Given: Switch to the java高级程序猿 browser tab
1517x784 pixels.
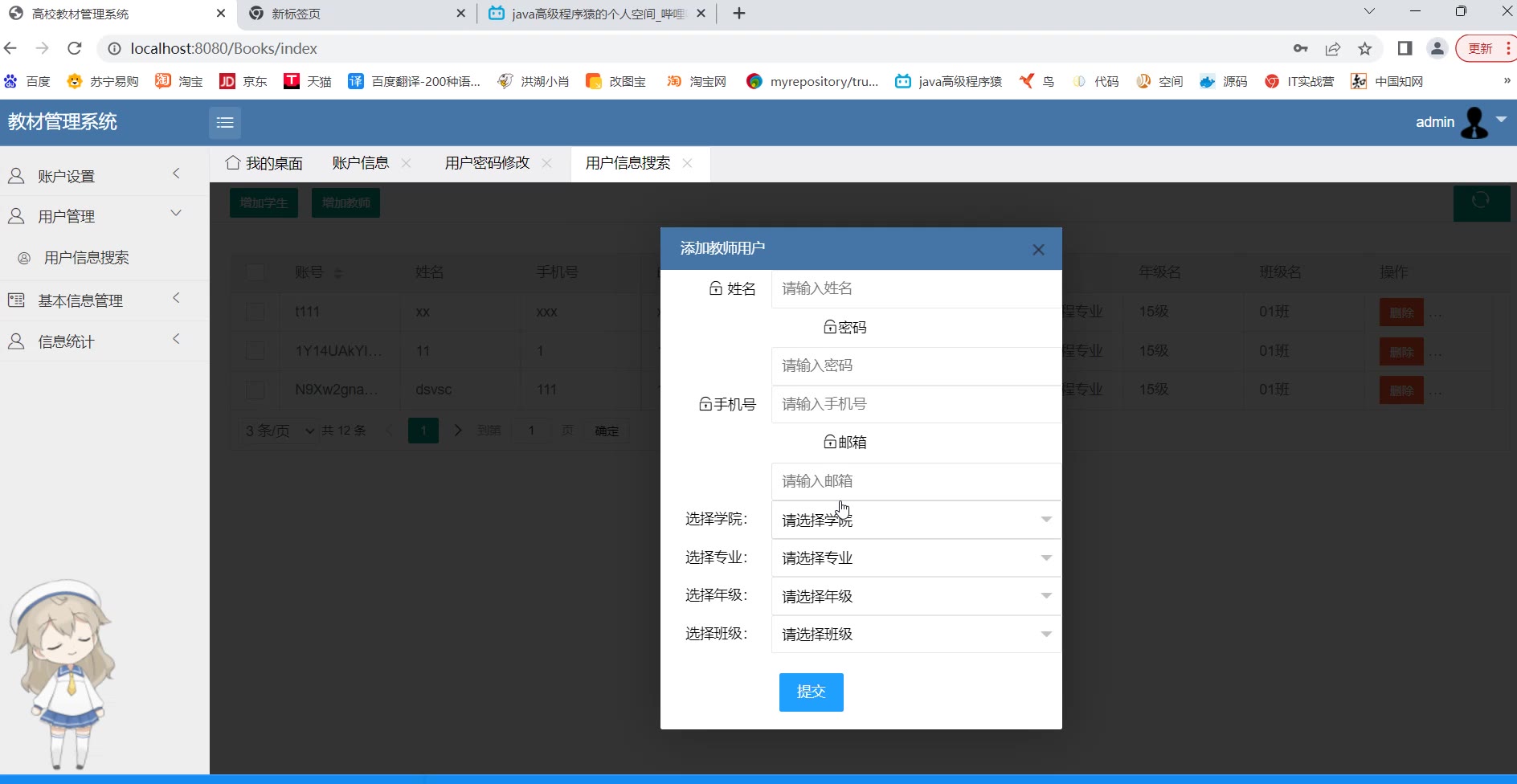Looking at the screenshot, I should coord(598,14).
